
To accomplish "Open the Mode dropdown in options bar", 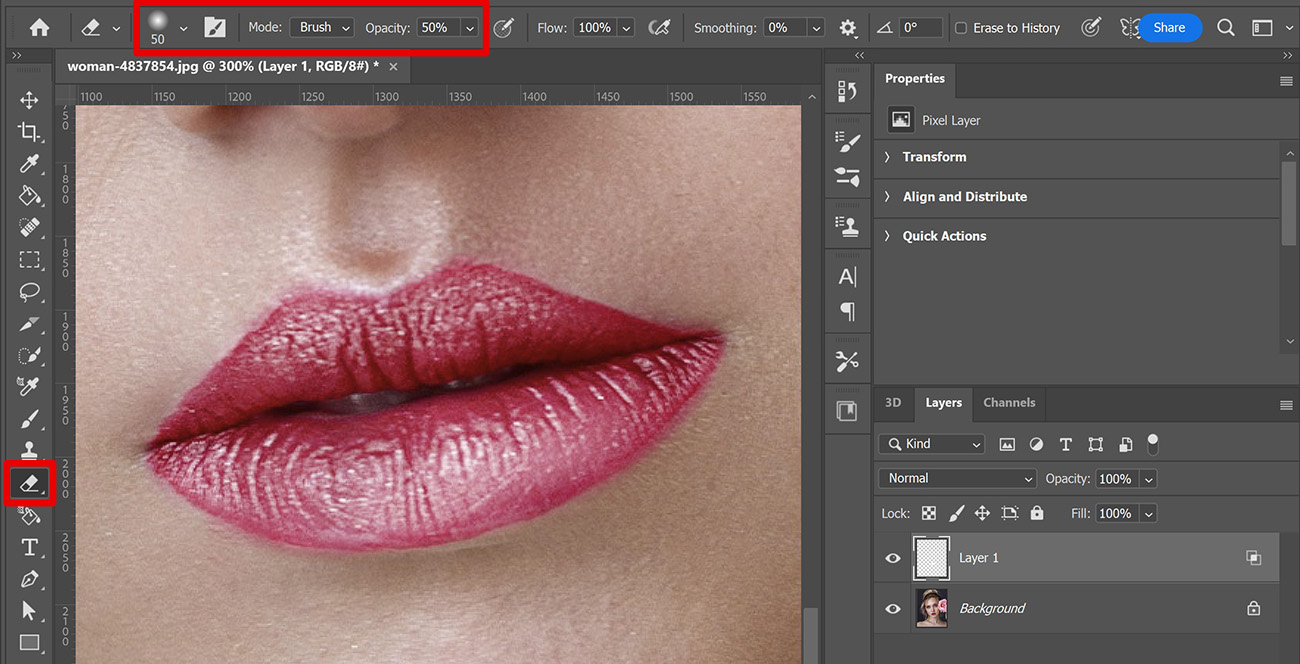I will 321,27.
